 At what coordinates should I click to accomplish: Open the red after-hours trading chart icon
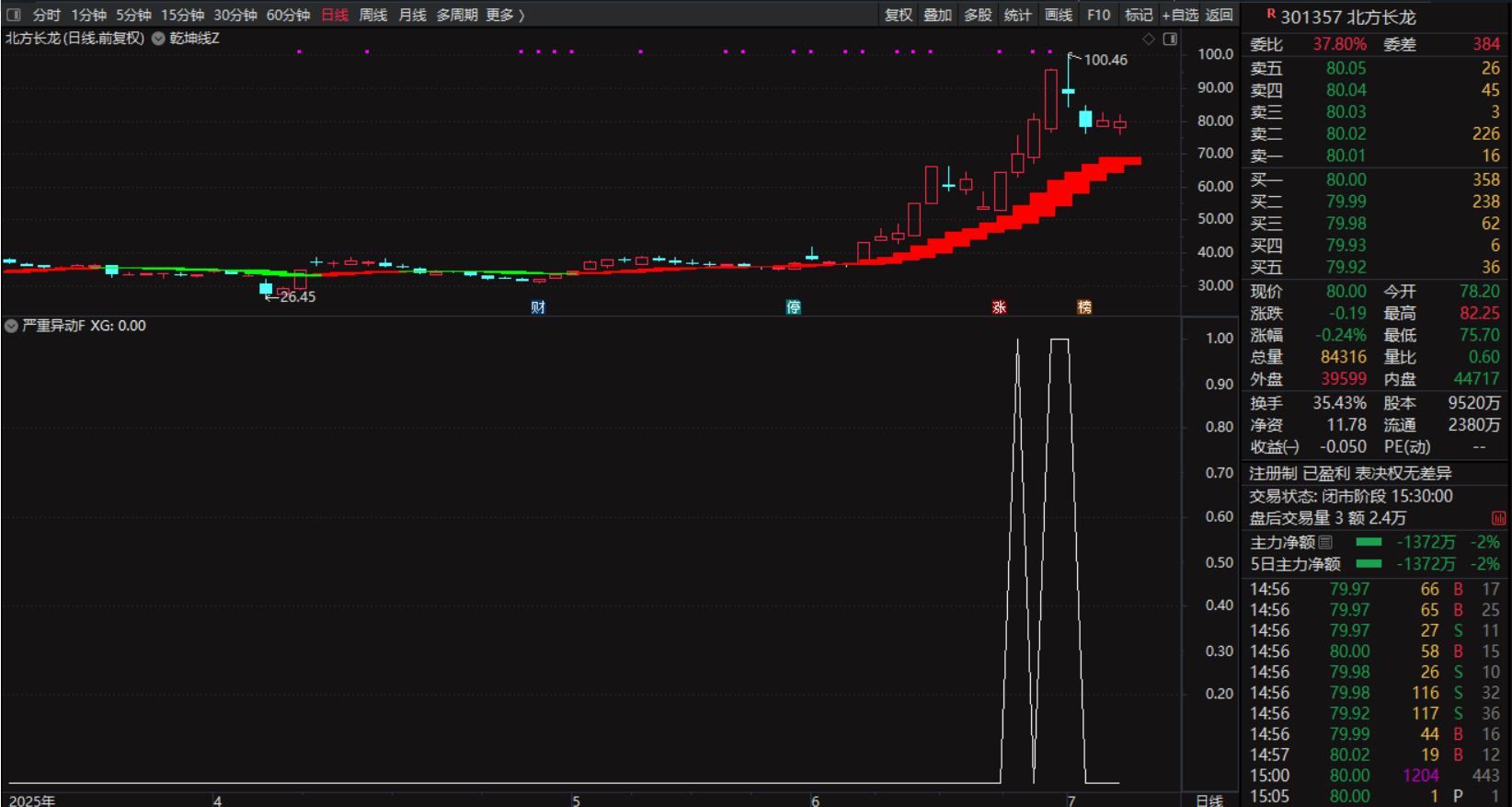[x=1498, y=519]
